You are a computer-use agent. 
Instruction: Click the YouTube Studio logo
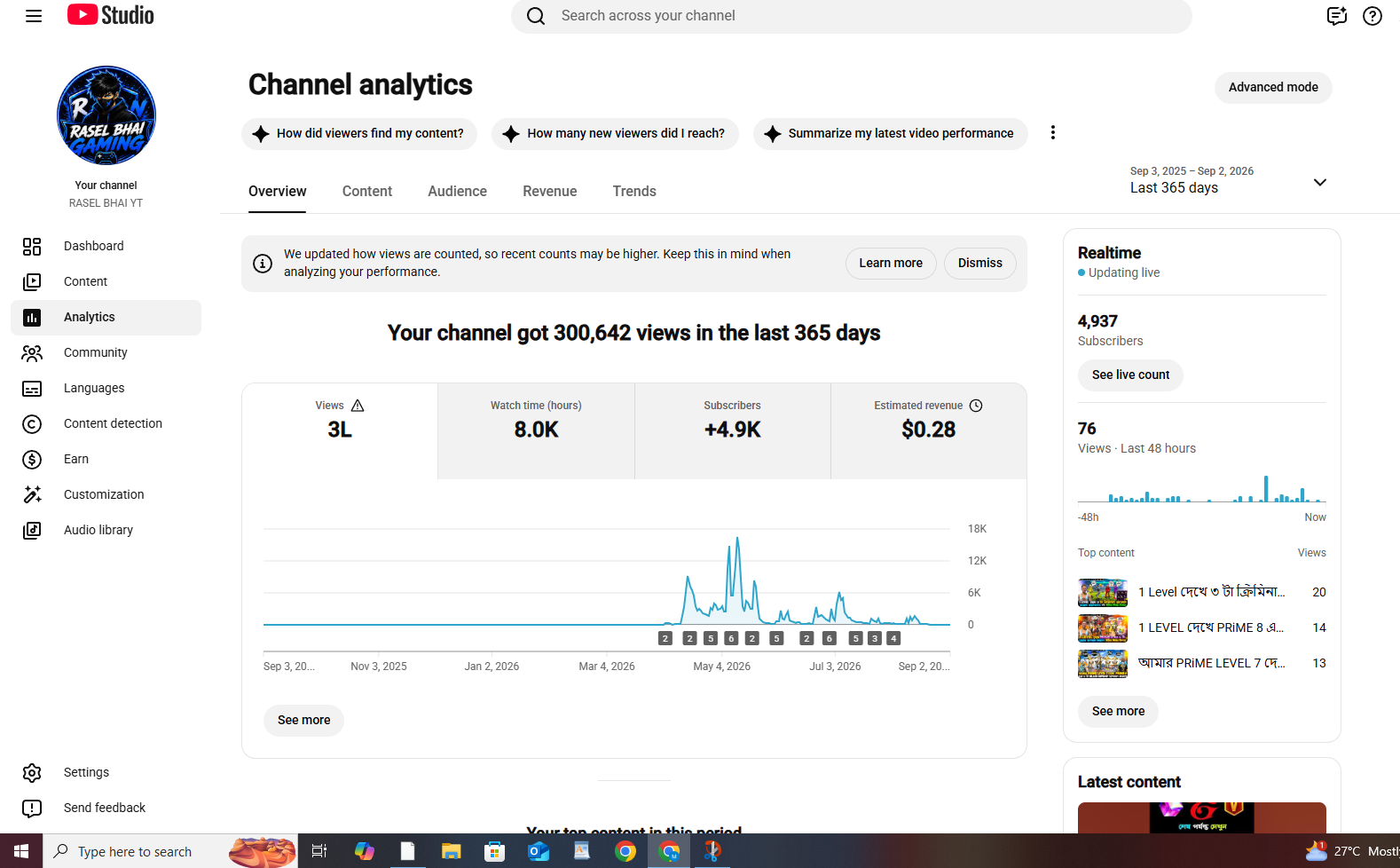tap(111, 15)
